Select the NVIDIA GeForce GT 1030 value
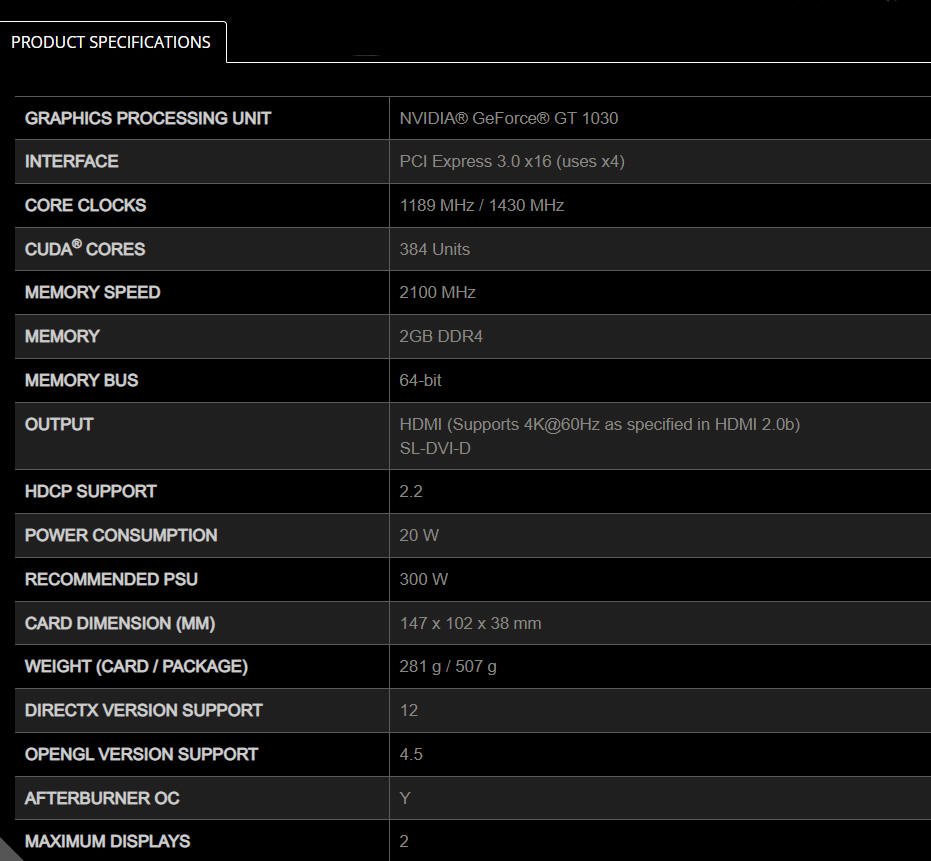Screen dimensions: 931x861 (x=509, y=118)
